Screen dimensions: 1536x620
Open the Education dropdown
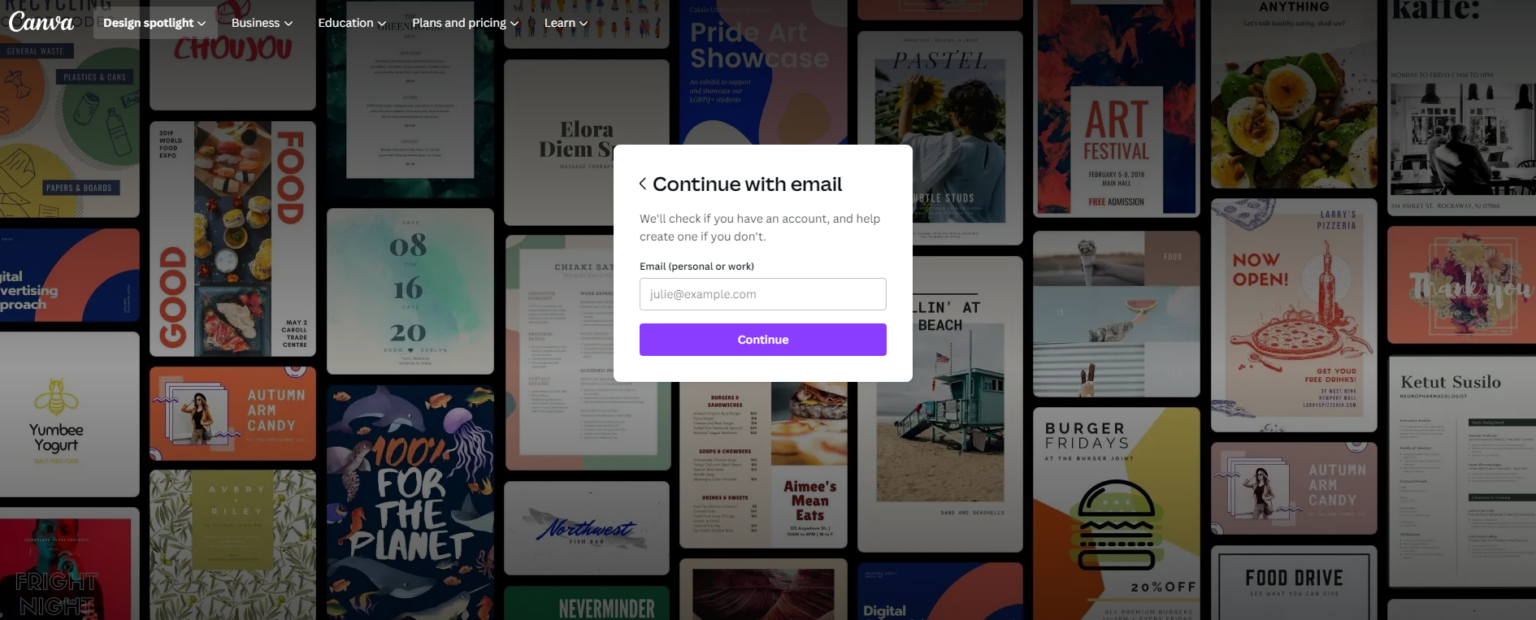coord(350,22)
